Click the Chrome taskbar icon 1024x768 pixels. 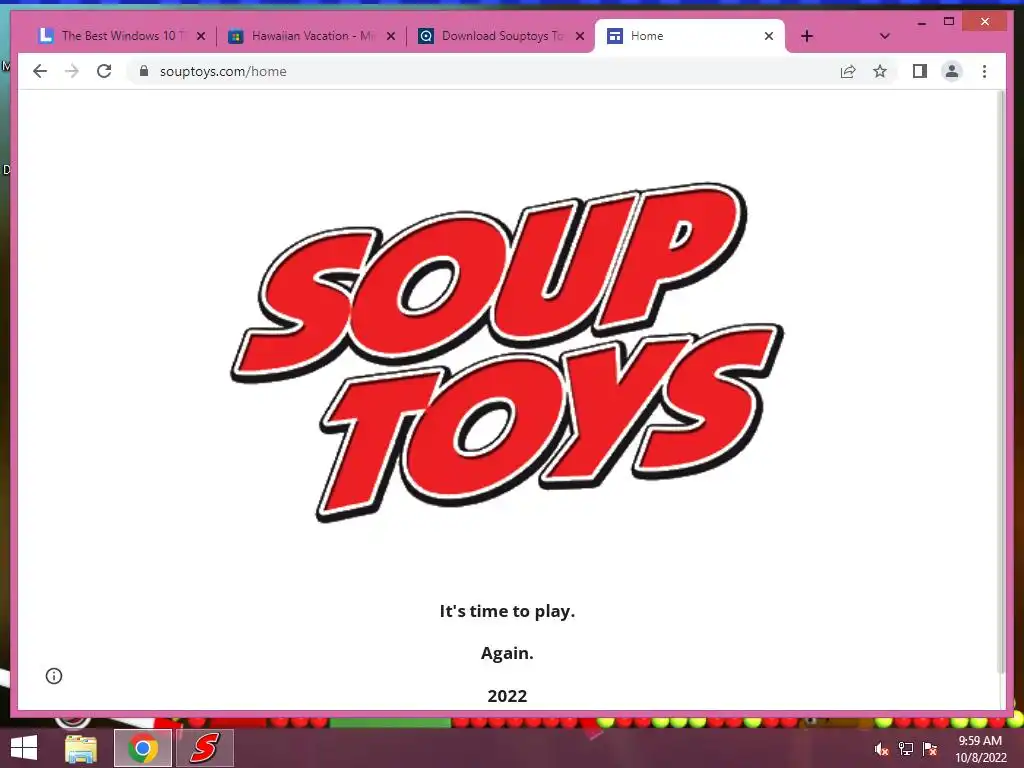click(142, 748)
